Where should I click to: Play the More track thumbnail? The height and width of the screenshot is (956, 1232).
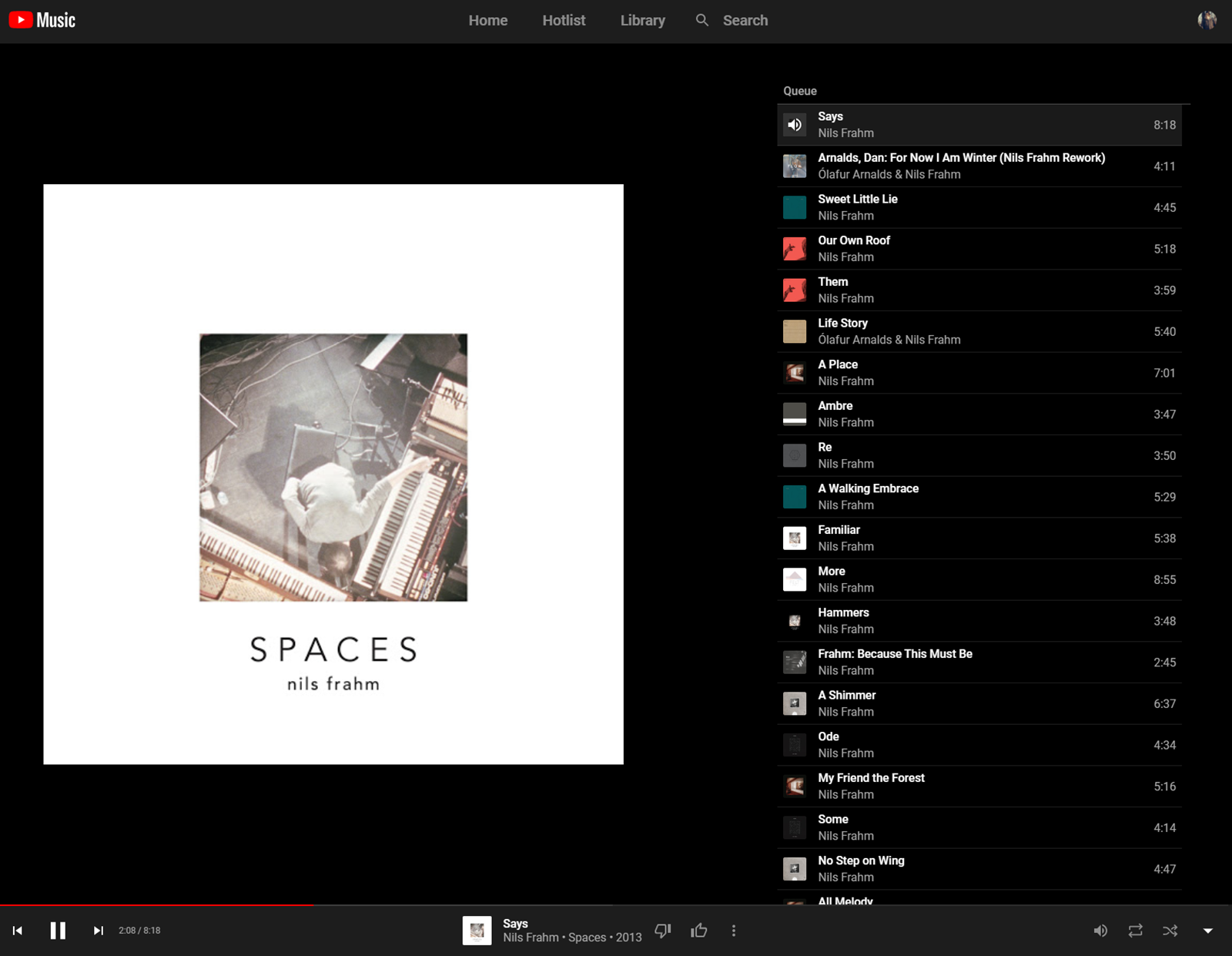pos(795,579)
